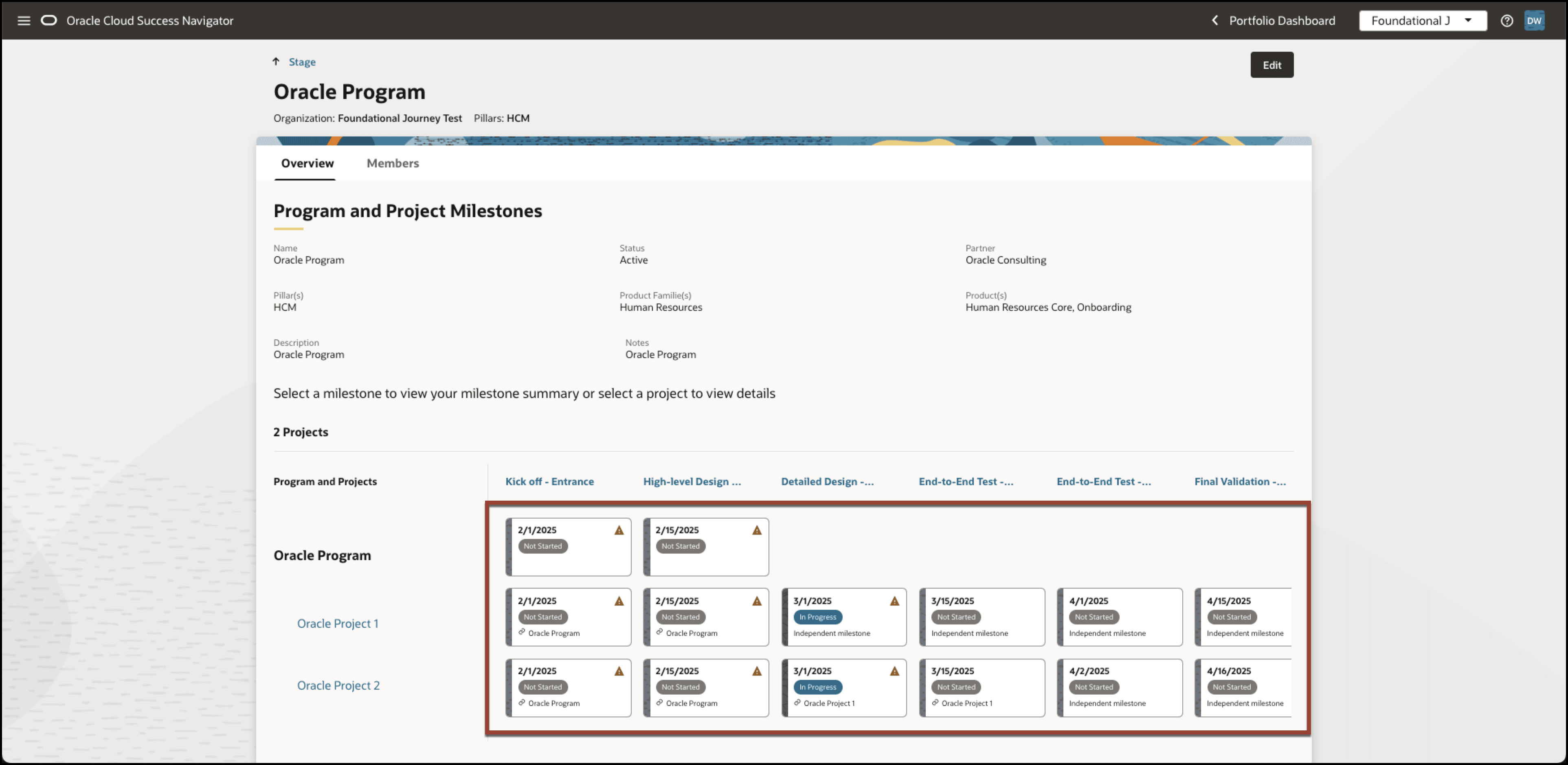Image resolution: width=1568 pixels, height=765 pixels.
Task: Open the Oracle Project 2 link
Action: click(x=338, y=685)
